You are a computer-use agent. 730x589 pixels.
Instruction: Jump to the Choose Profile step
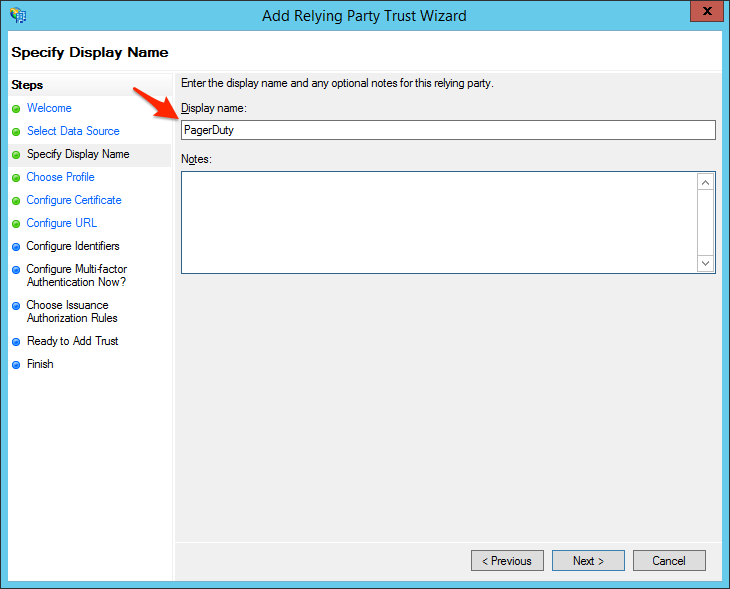[60, 177]
